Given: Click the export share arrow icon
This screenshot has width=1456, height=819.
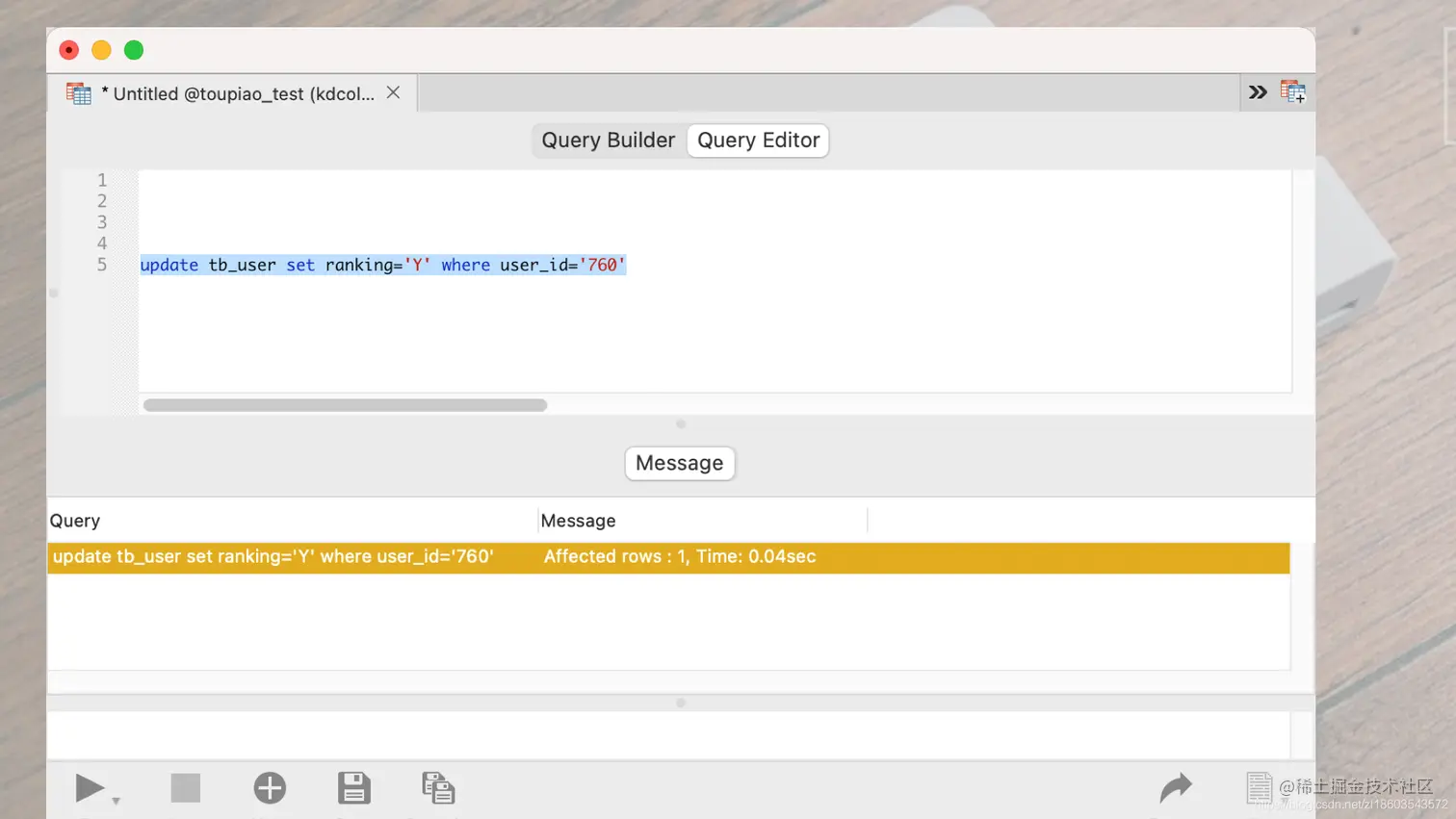Looking at the screenshot, I should tap(1176, 788).
